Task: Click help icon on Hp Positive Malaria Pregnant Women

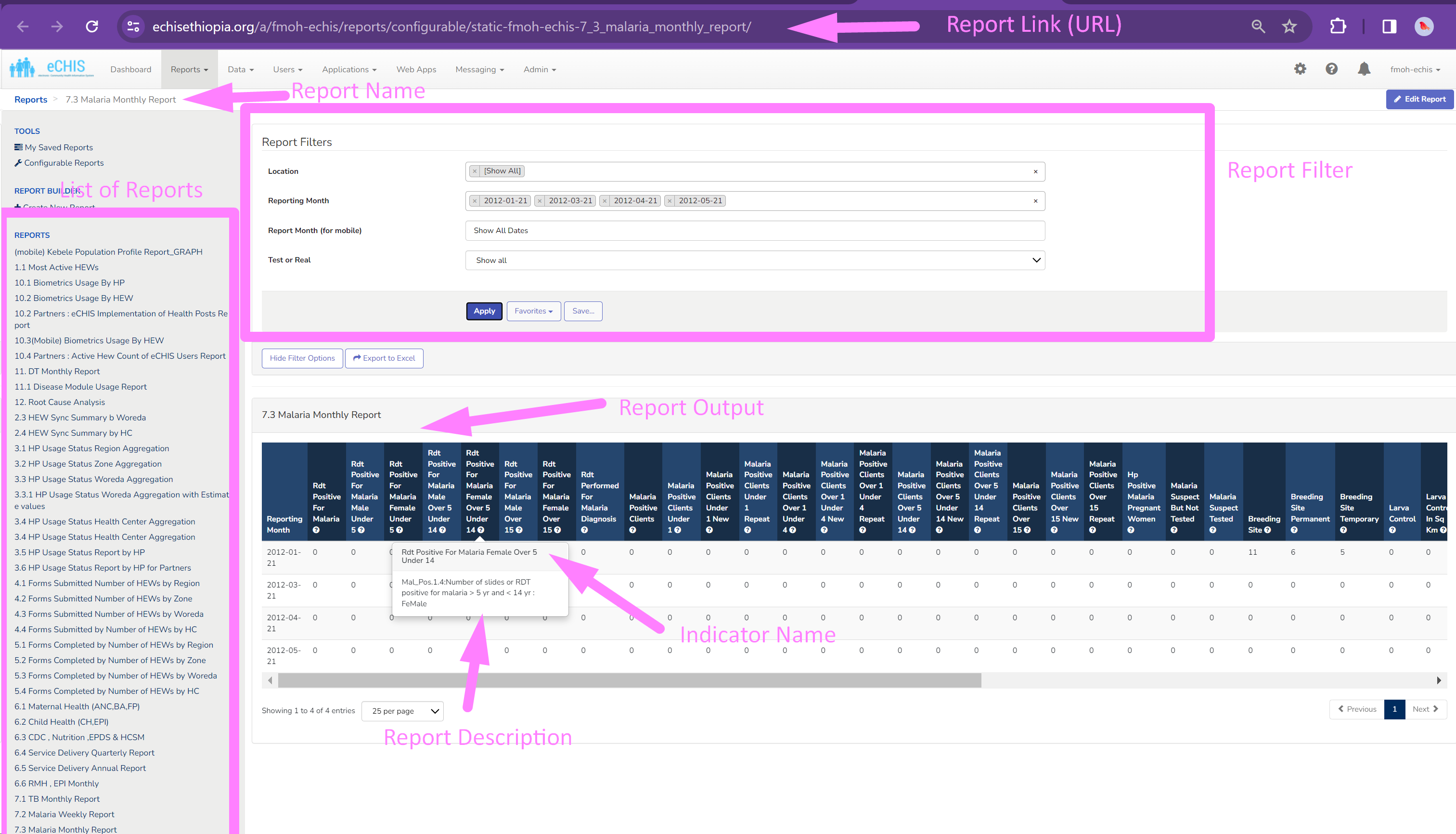Action: (1131, 530)
